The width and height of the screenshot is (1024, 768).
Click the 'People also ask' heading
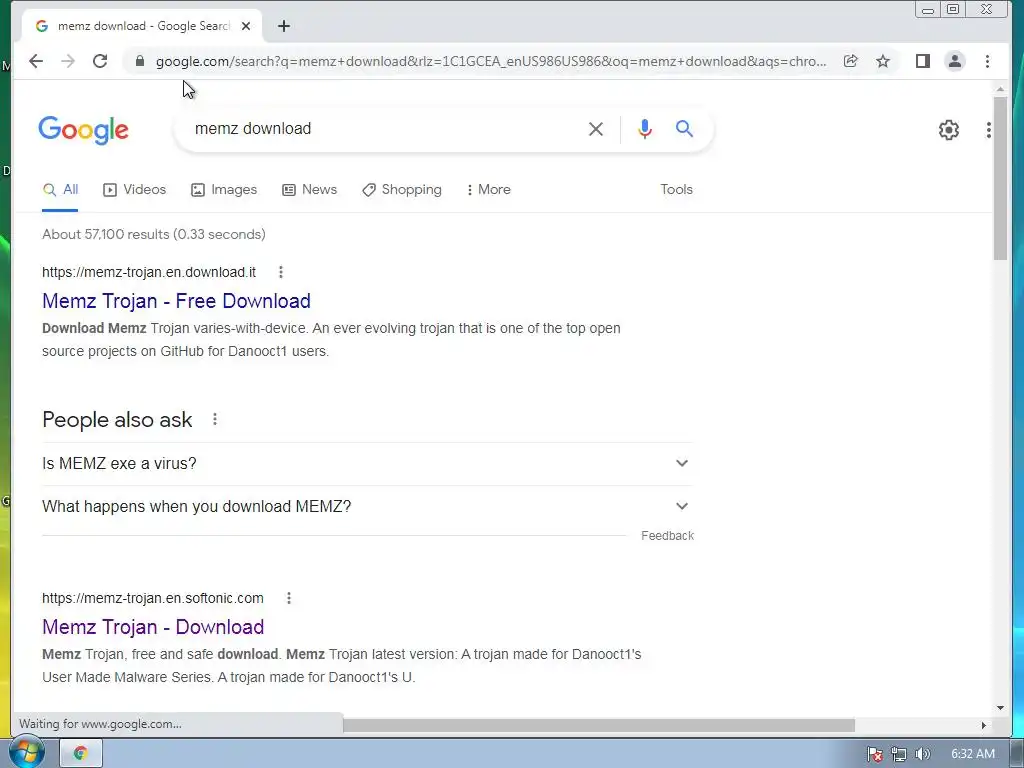tap(117, 419)
